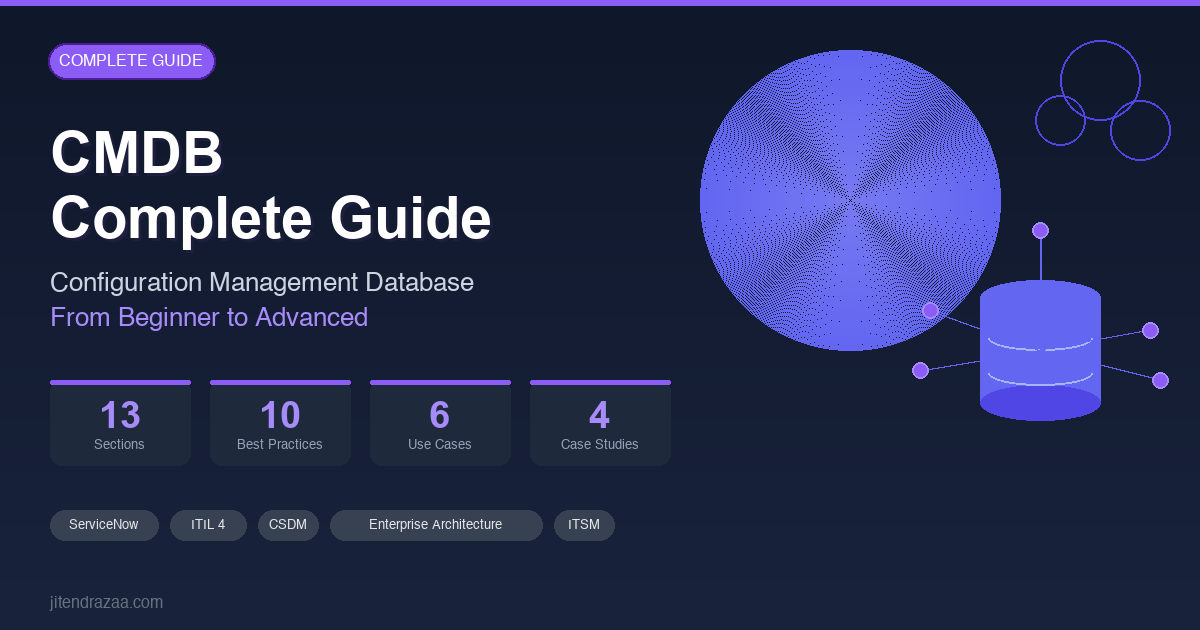Select the large dotted sphere graphic

click(x=850, y=198)
